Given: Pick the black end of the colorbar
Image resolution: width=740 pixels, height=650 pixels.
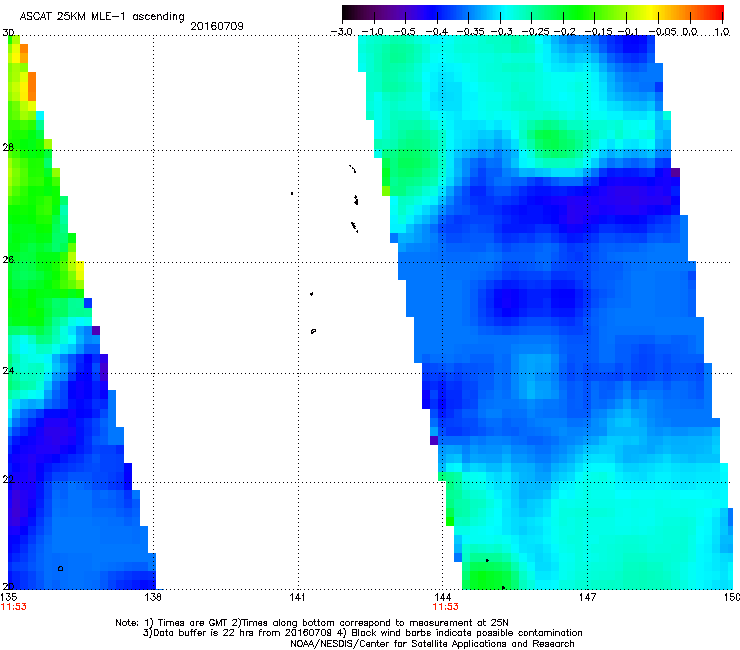Looking at the screenshot, I should pyautogui.click(x=348, y=13).
